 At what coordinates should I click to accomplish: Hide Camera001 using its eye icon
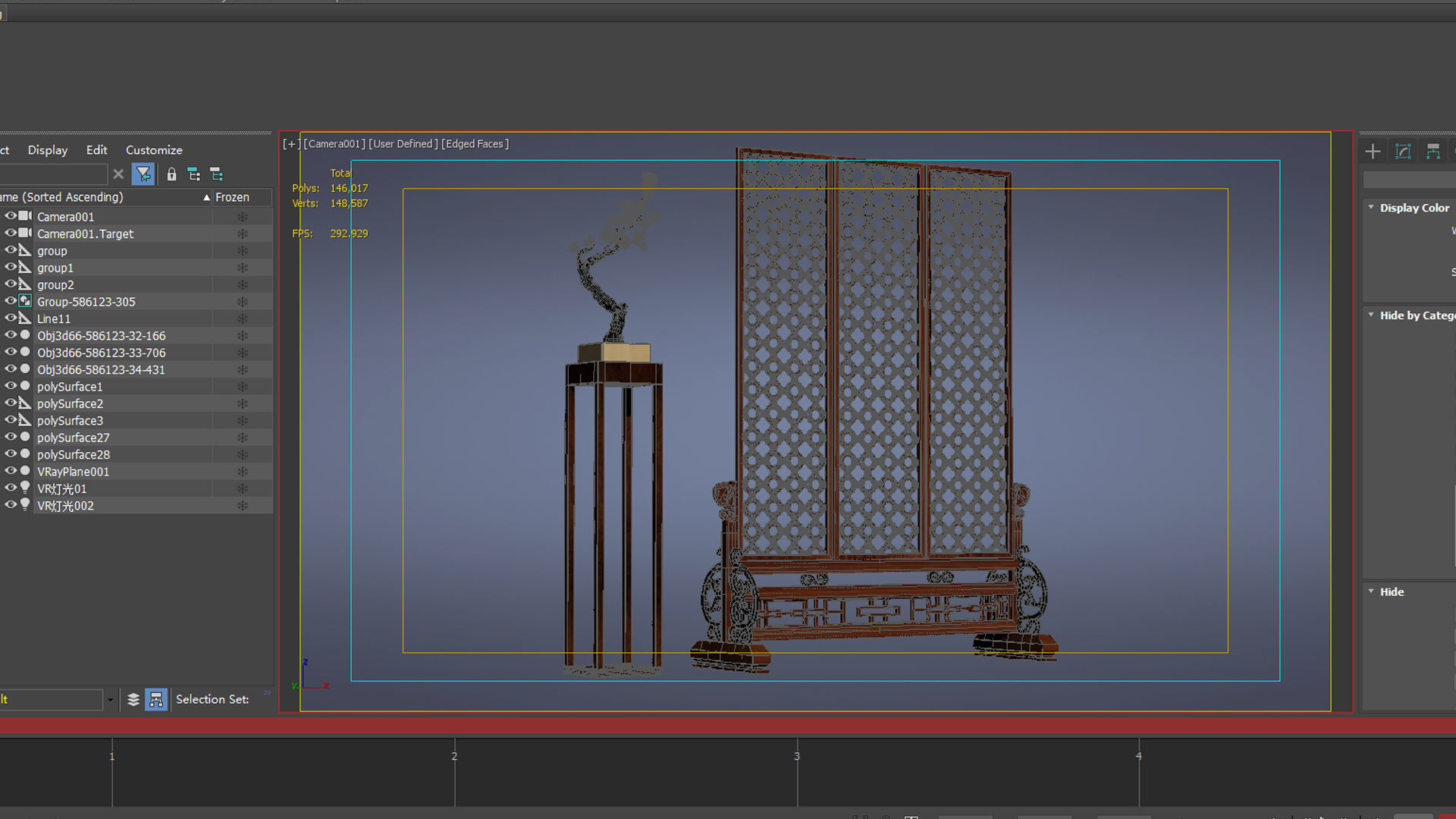pyautogui.click(x=11, y=216)
